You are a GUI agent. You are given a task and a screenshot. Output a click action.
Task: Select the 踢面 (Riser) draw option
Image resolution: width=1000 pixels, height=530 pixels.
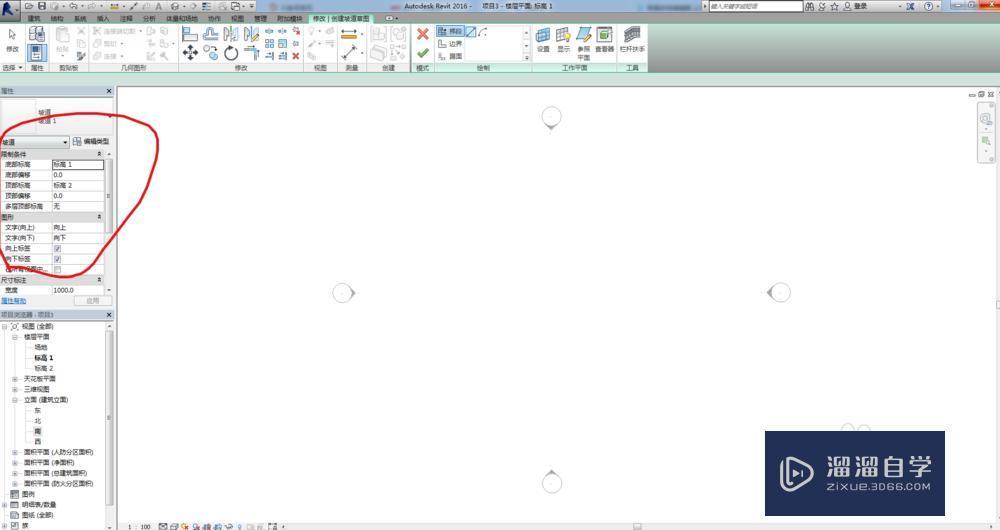(x=450, y=56)
